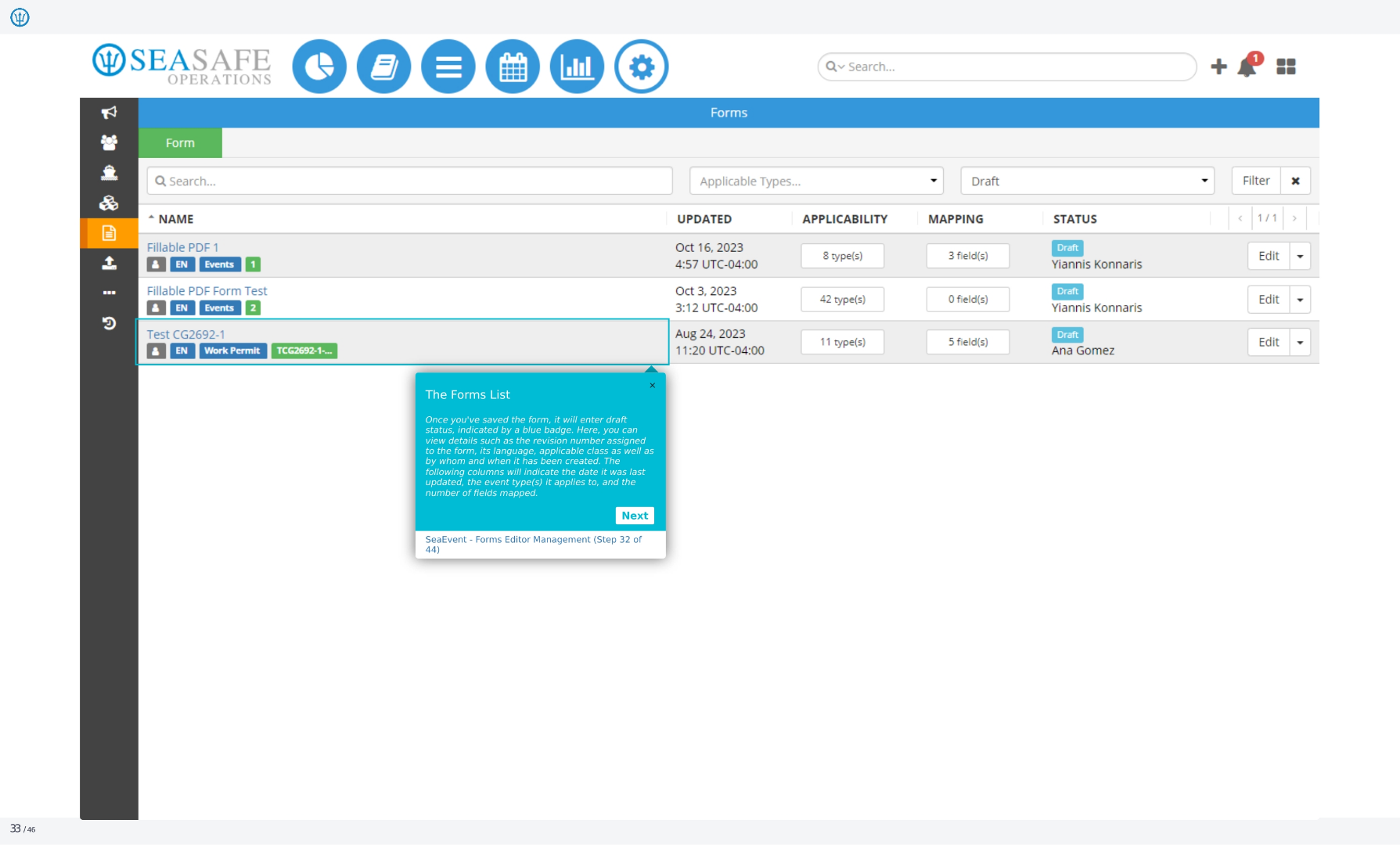The image size is (1400, 845).
Task: Open the vessel sidebar icon
Action: (x=109, y=173)
